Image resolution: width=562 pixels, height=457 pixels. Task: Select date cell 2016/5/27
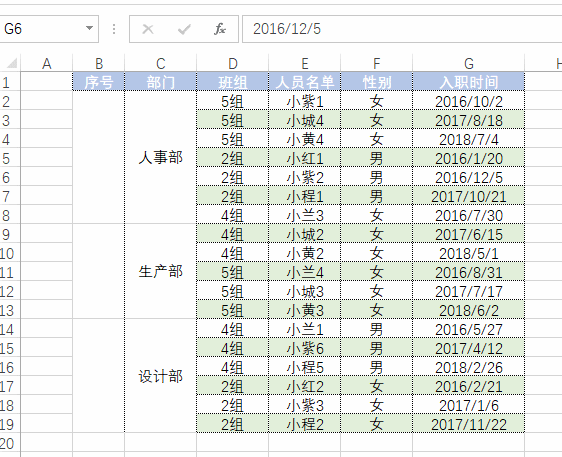pos(469,329)
